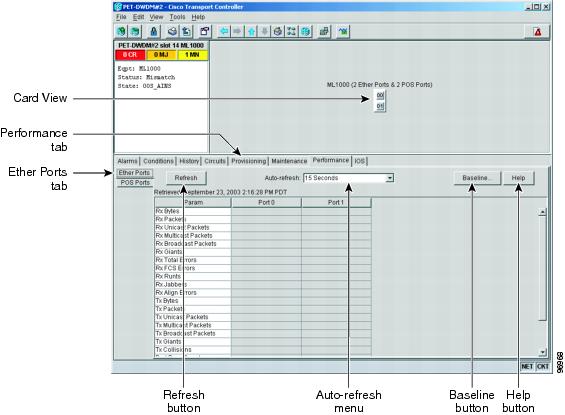
Task: Click the green node icon beside the globe
Action: click(135, 32)
